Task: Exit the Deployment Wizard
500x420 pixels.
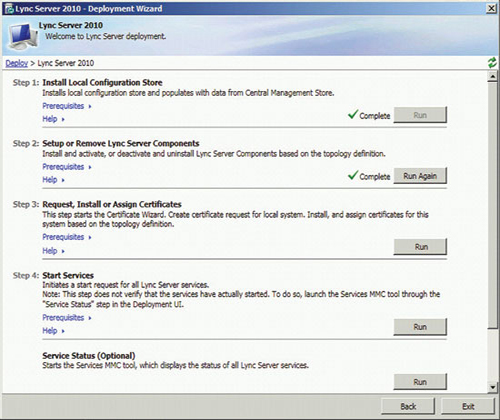Action: click(468, 407)
